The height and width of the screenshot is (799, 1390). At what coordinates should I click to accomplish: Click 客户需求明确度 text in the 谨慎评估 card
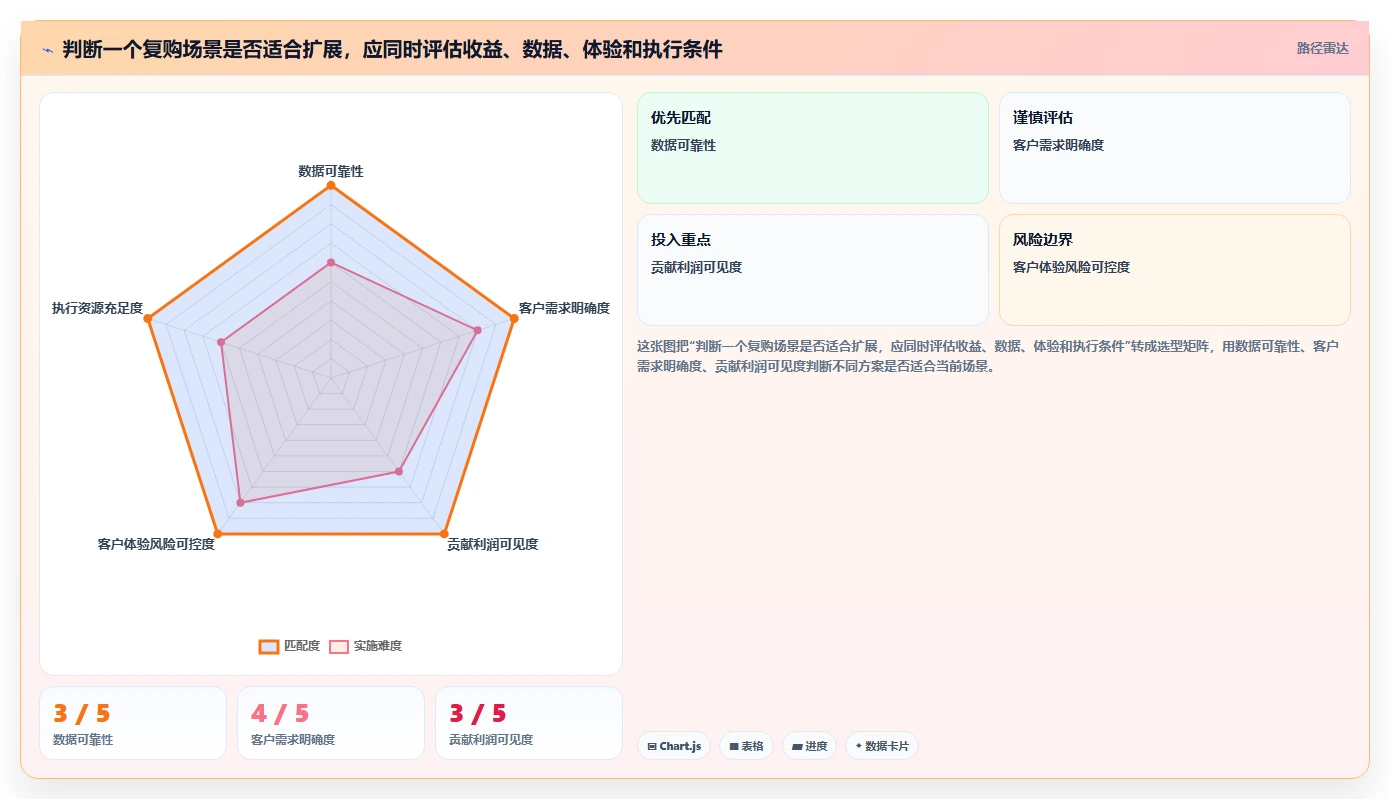pos(1058,145)
